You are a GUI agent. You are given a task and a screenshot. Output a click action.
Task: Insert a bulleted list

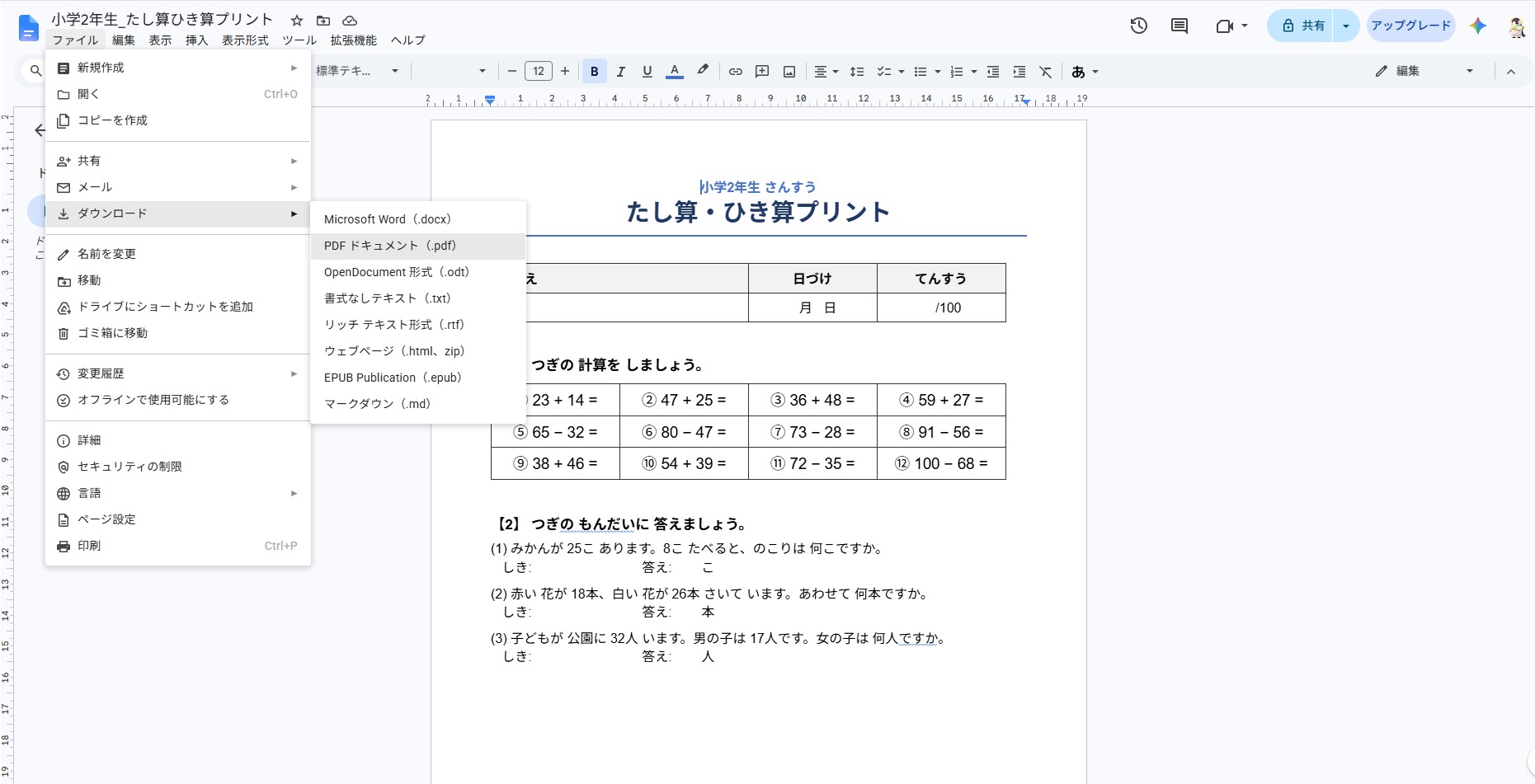tap(921, 72)
